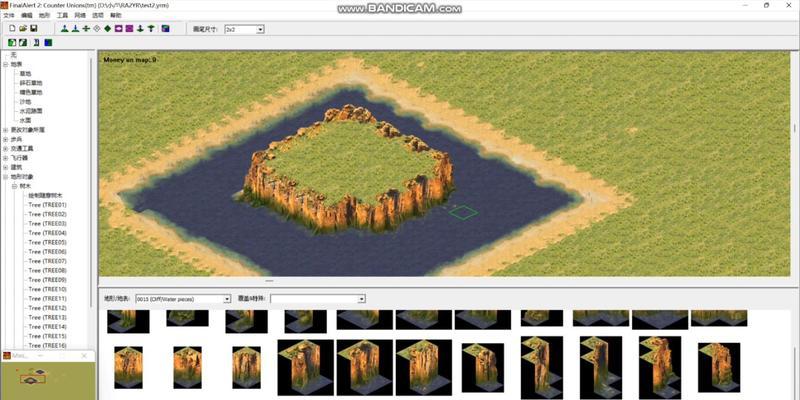Screen dimensions: 800x400
Task: Click the blue square icon in second toolbar row
Action: tap(48, 43)
